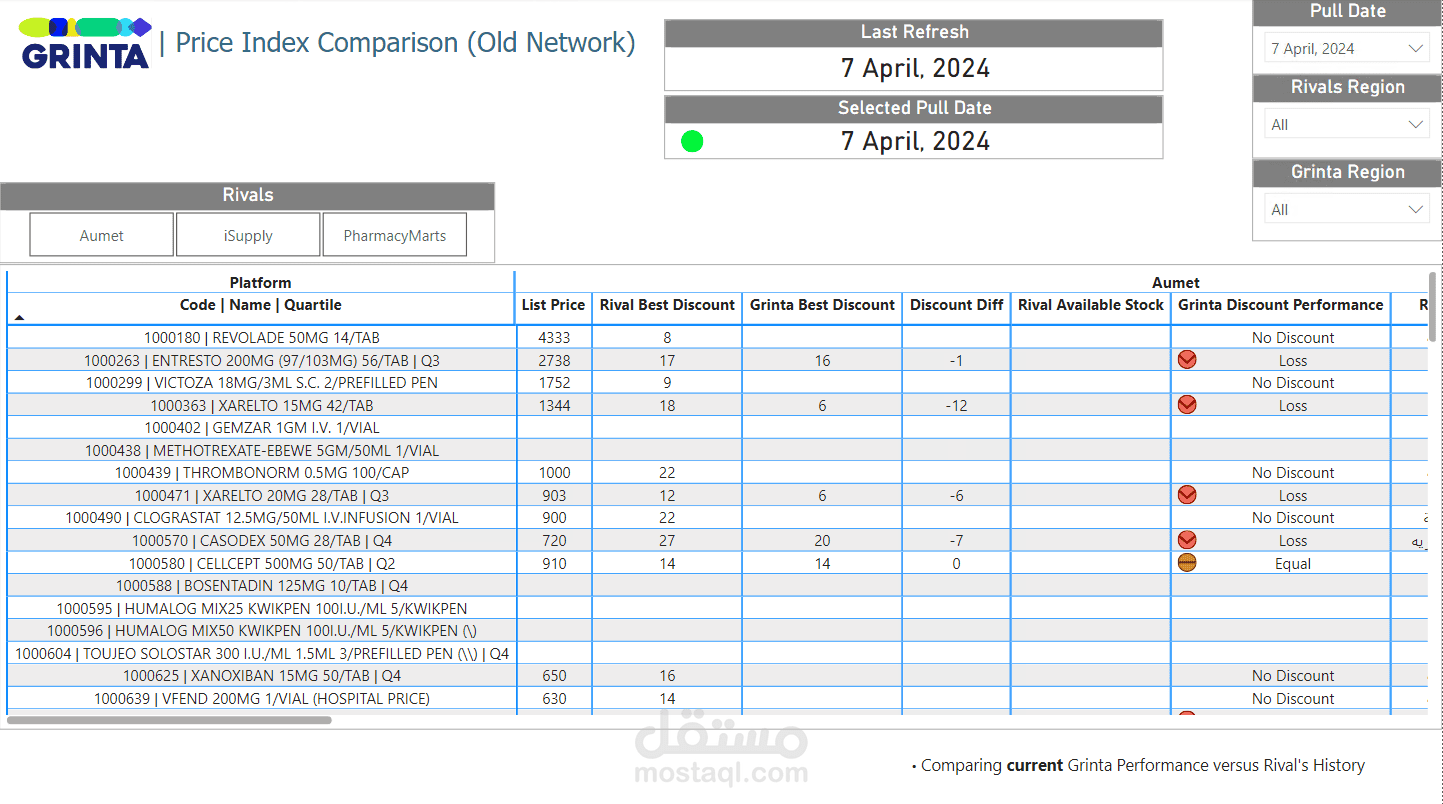
Task: Select row 1000490 | CLOGRASTAT
Action: [x=262, y=518]
